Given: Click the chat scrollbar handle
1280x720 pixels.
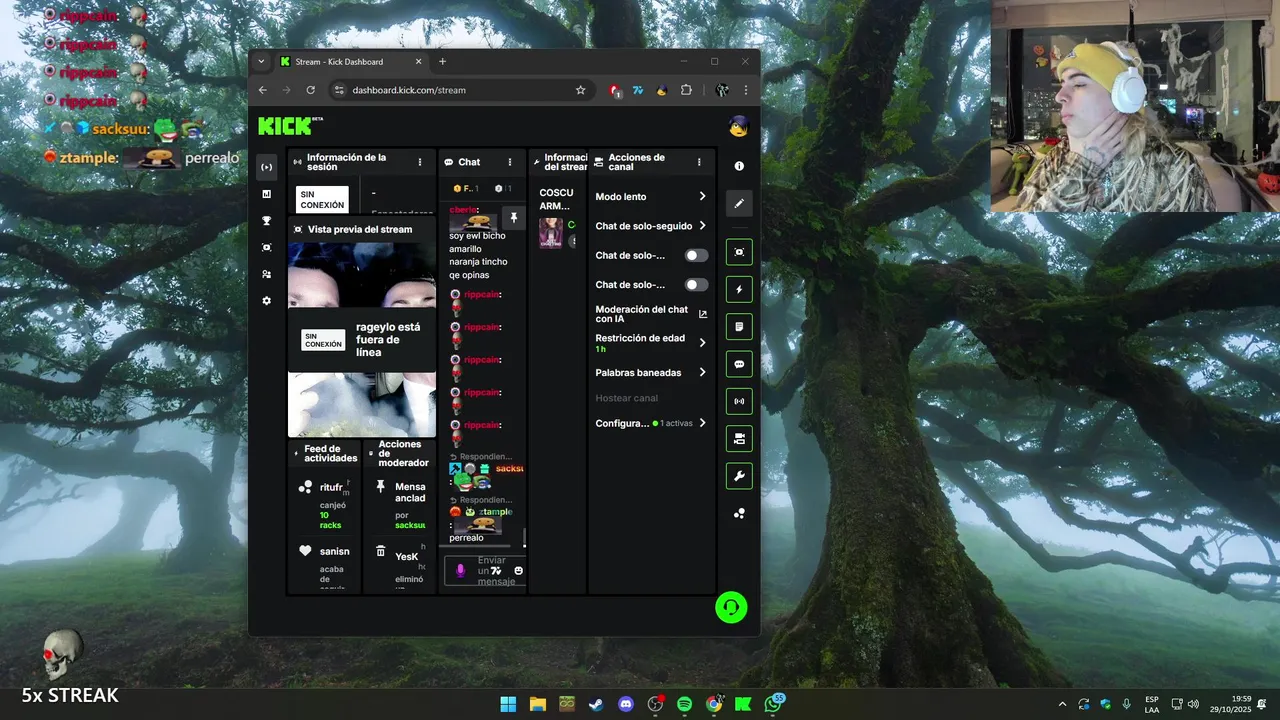Looking at the screenshot, I should pyautogui.click(x=524, y=538).
